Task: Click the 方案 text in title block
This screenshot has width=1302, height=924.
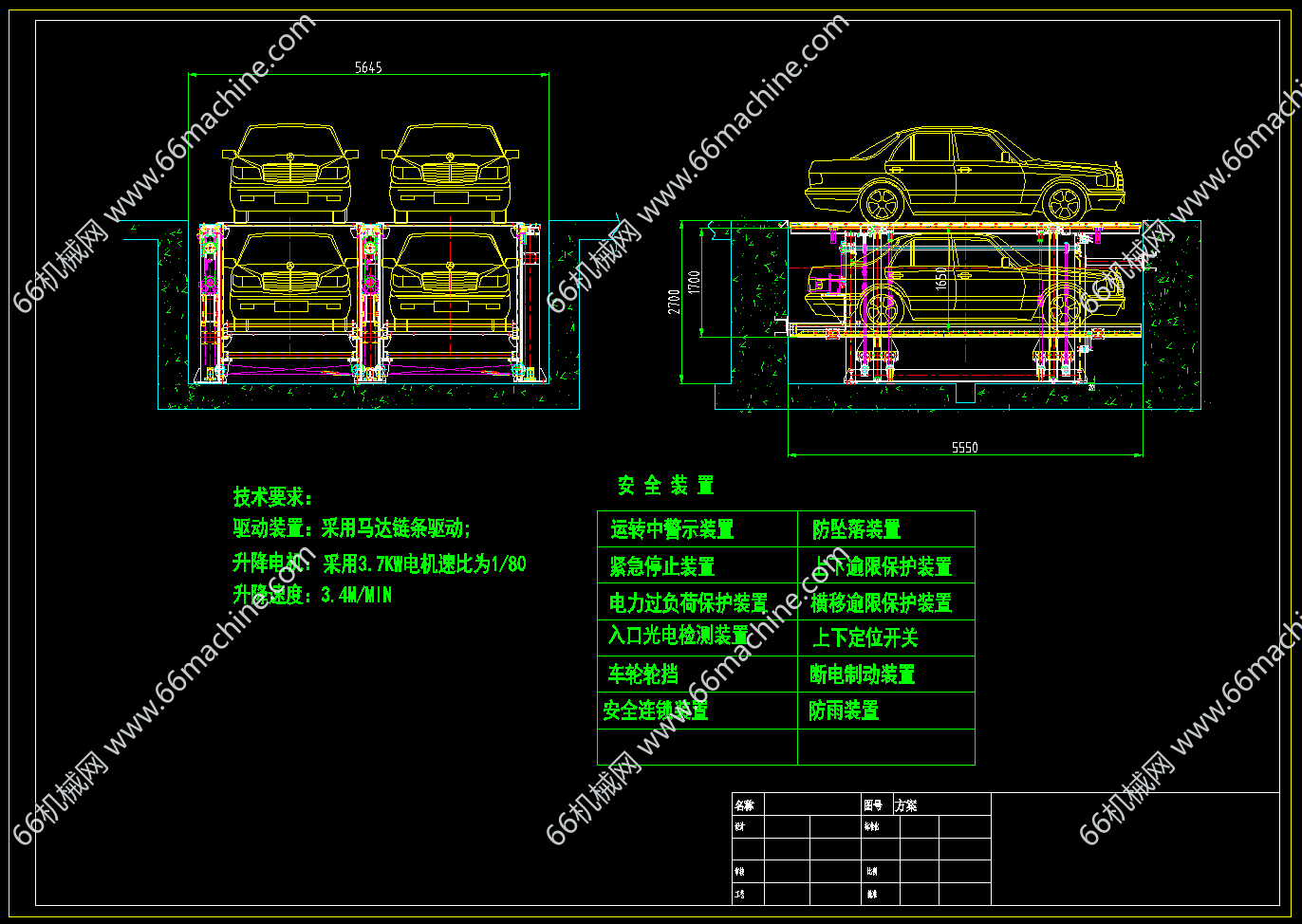Action: 905,805
